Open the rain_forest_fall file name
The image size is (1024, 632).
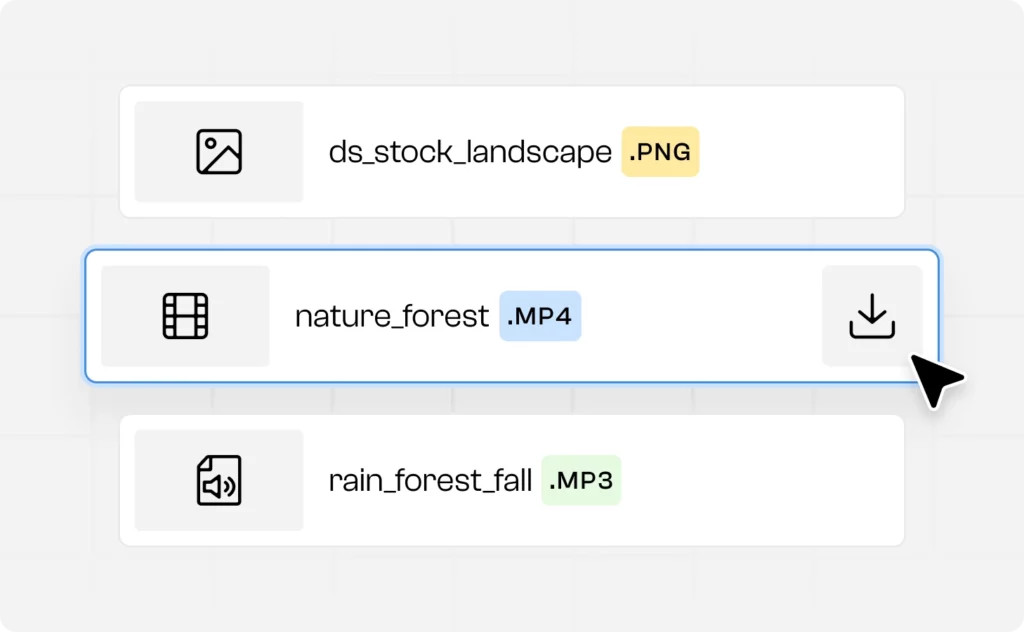(430, 481)
